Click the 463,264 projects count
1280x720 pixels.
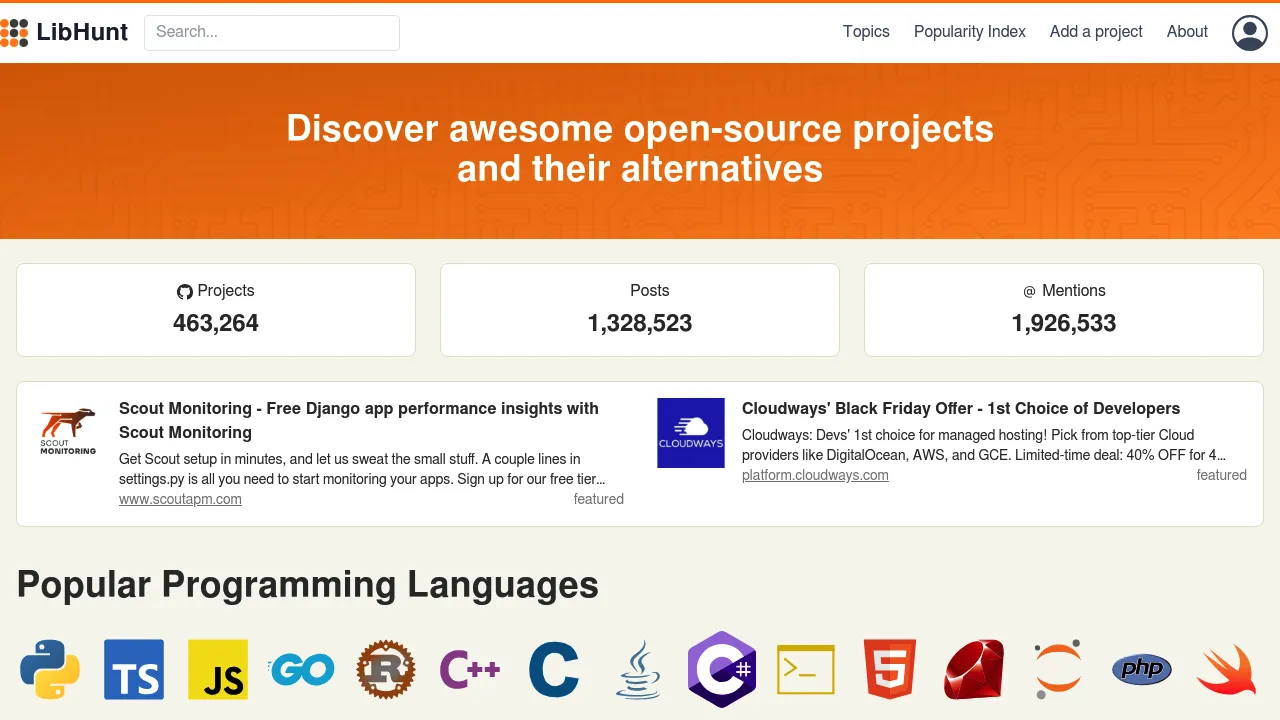(x=216, y=323)
